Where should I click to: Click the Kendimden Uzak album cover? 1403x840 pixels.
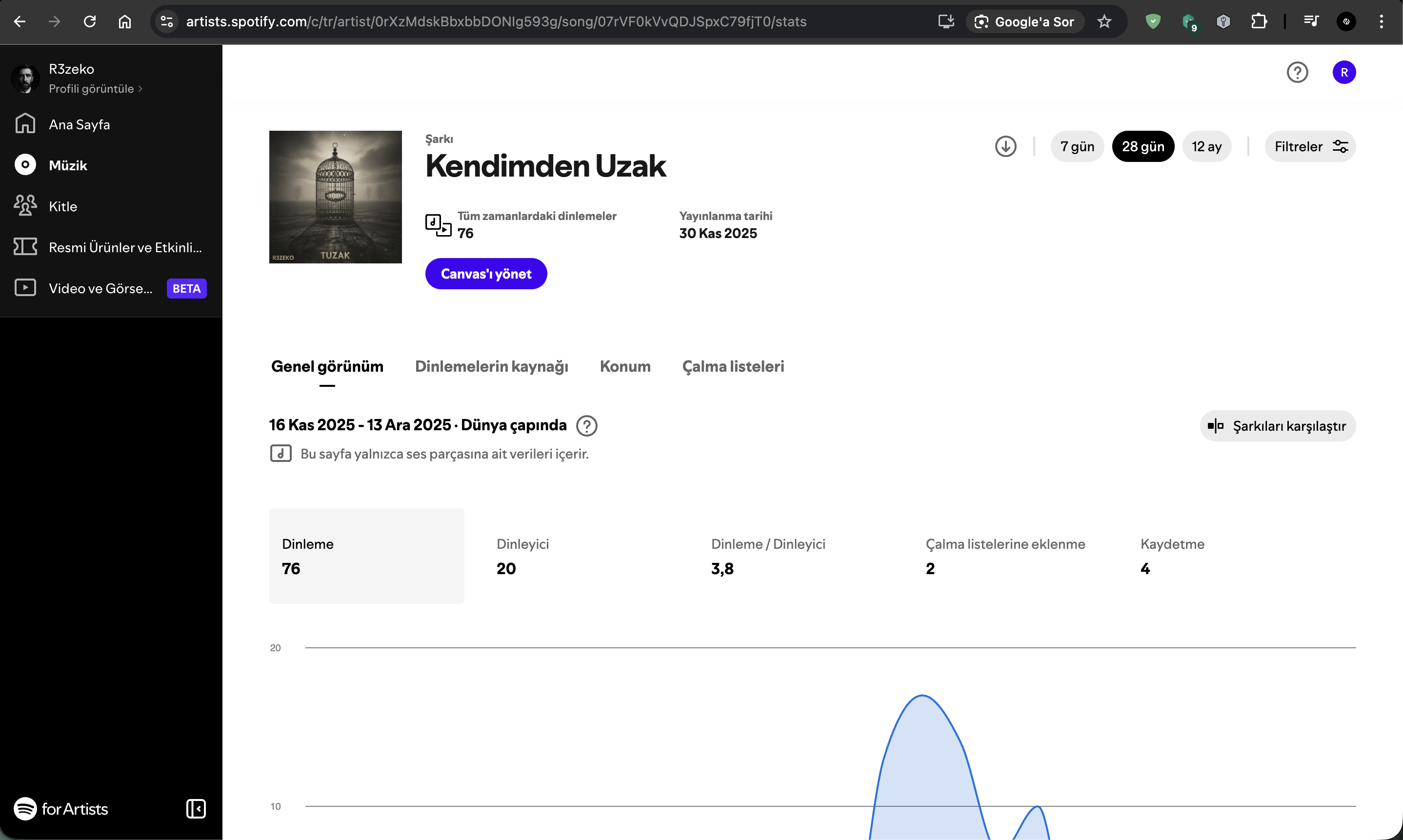pyautogui.click(x=335, y=197)
